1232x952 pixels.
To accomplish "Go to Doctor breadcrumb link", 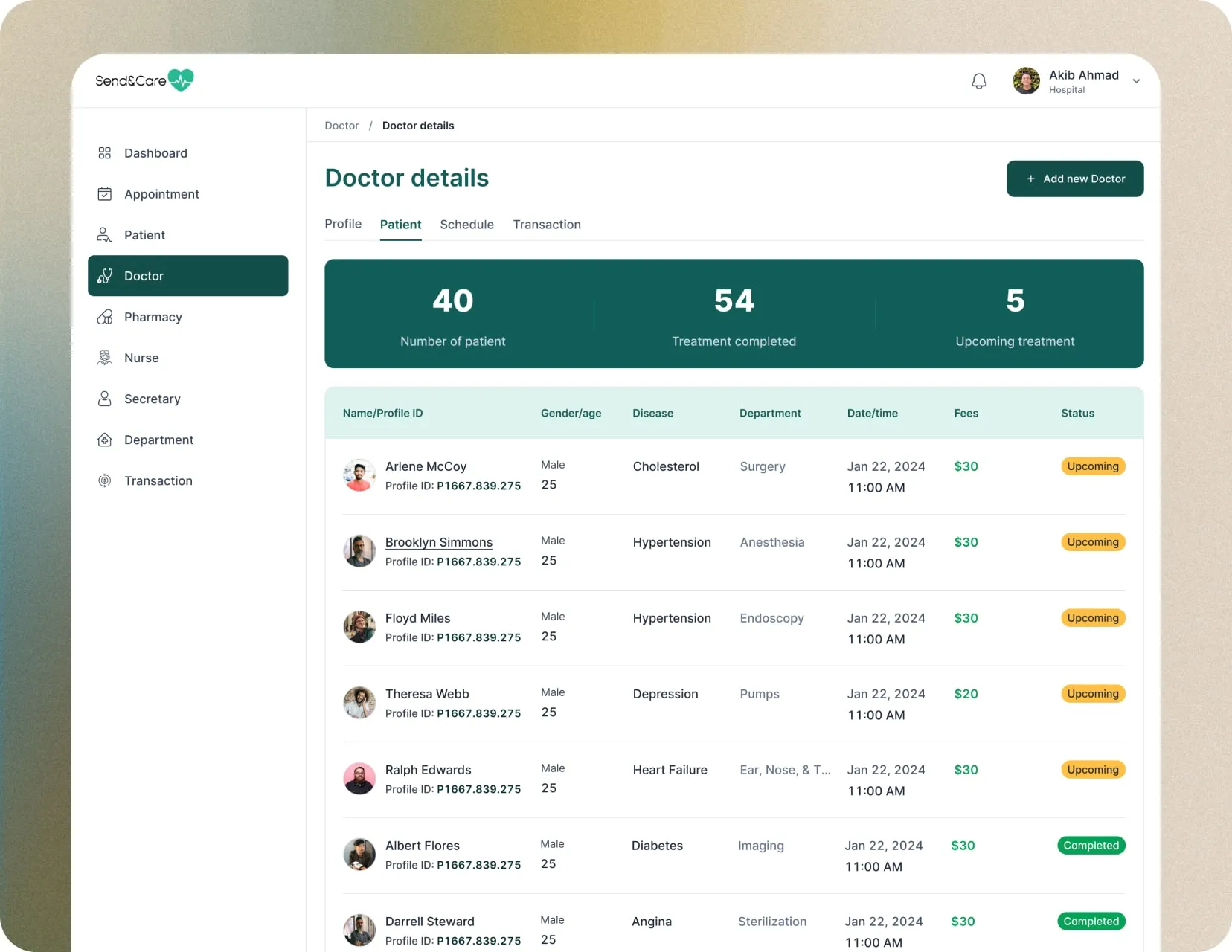I will [341, 126].
